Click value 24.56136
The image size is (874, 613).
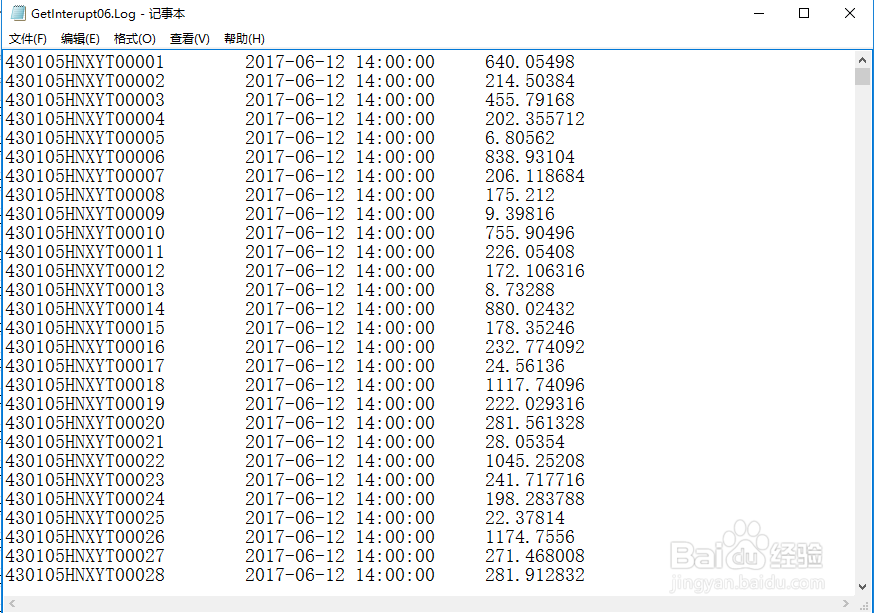tap(525, 366)
